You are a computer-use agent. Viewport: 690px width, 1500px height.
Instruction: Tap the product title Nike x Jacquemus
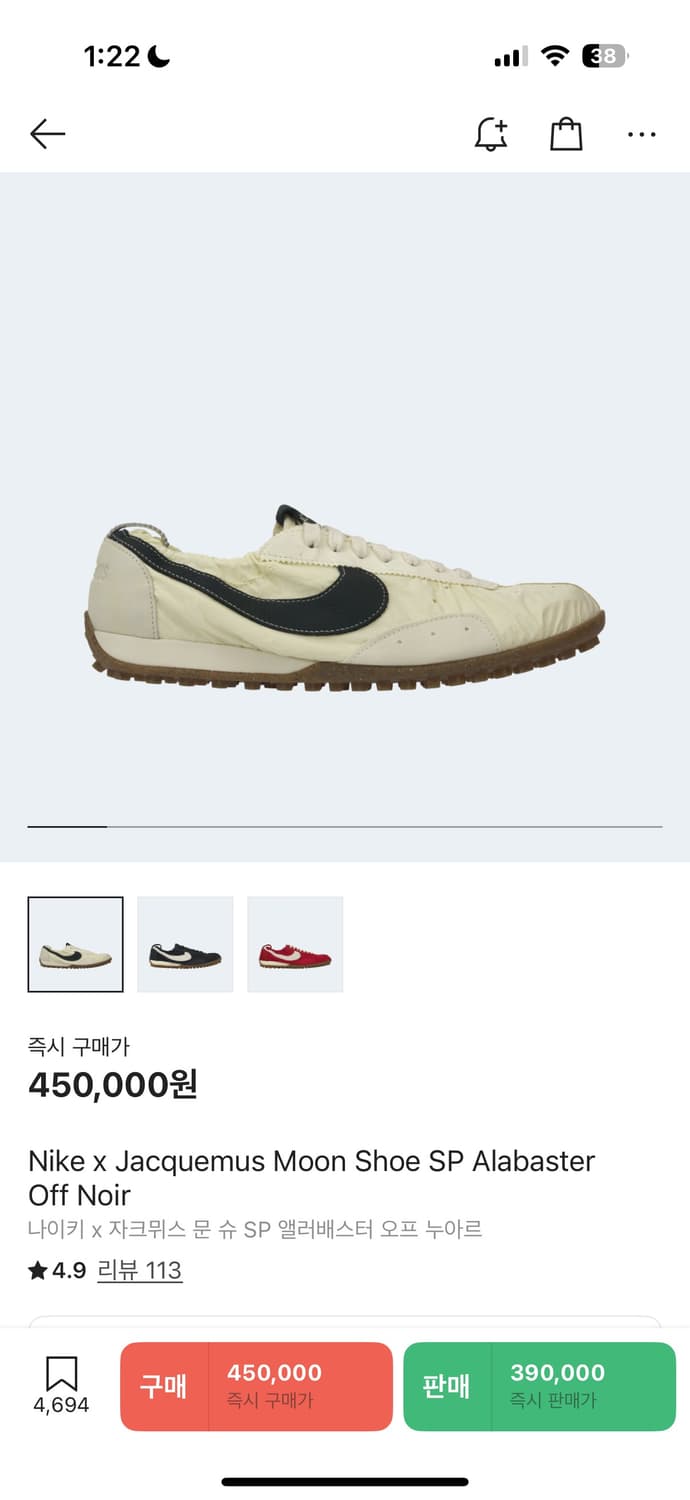pos(312,1178)
